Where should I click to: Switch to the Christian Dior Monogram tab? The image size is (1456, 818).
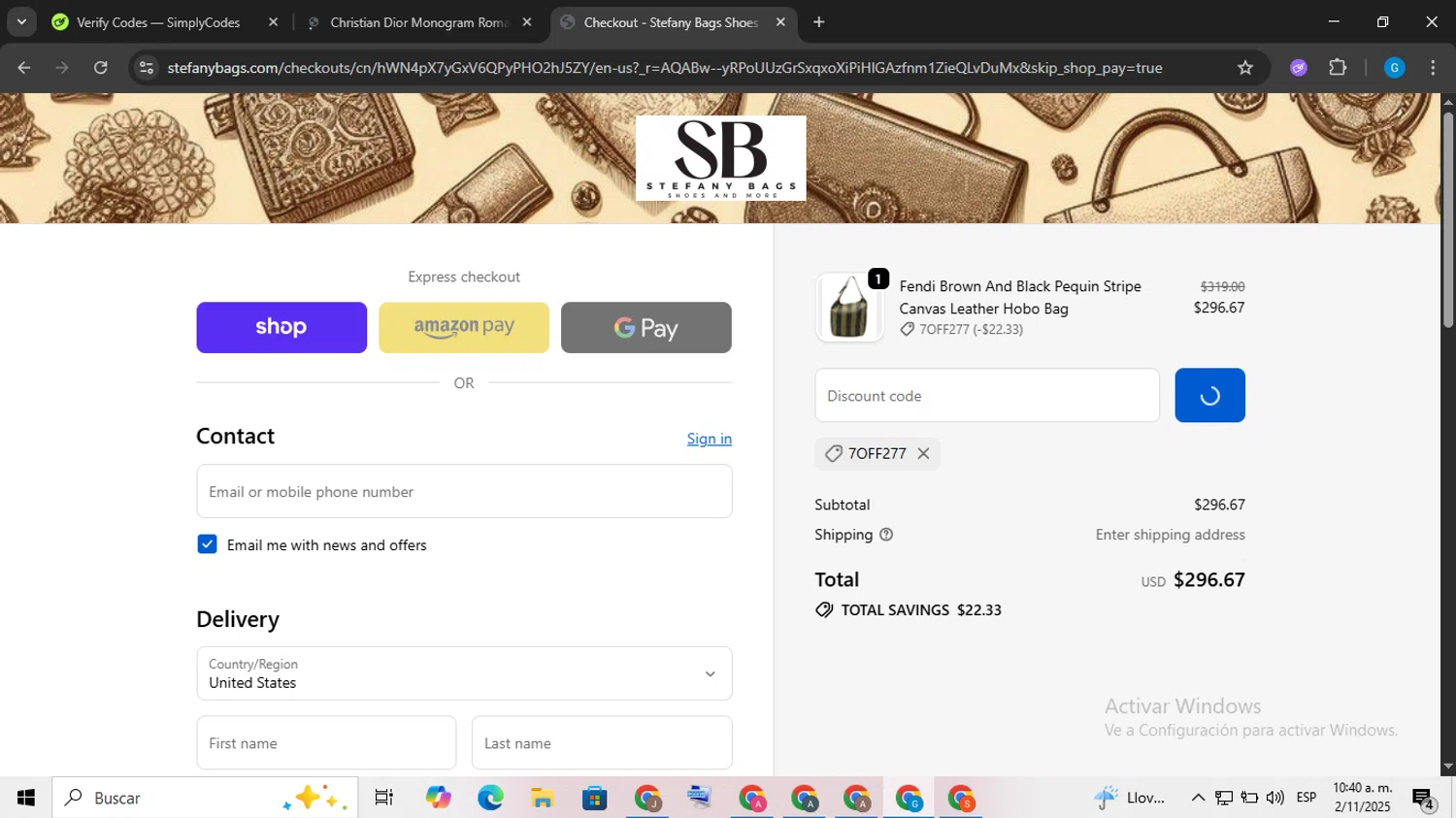pyautogui.click(x=417, y=22)
